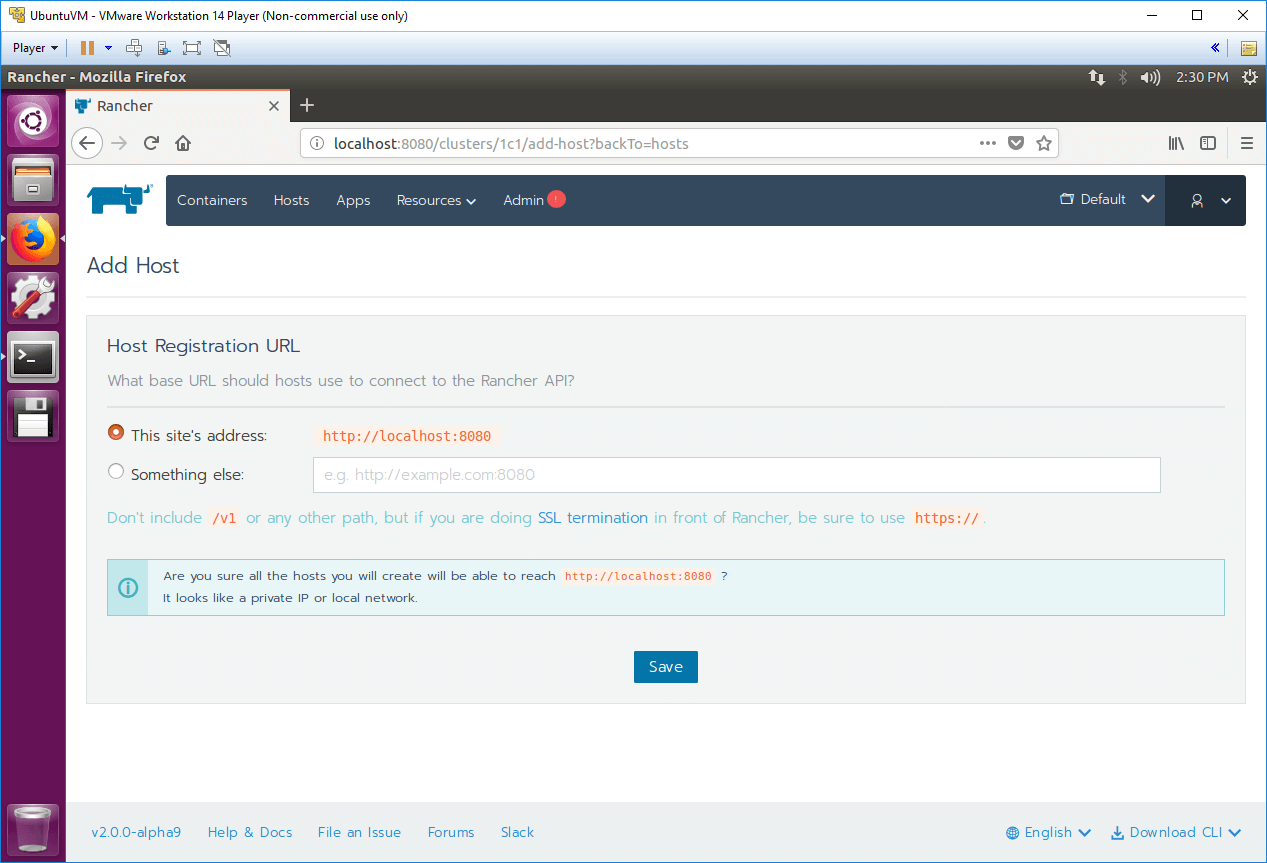Open the Download CLI dropdown
The width and height of the screenshot is (1267, 863).
(x=1176, y=832)
